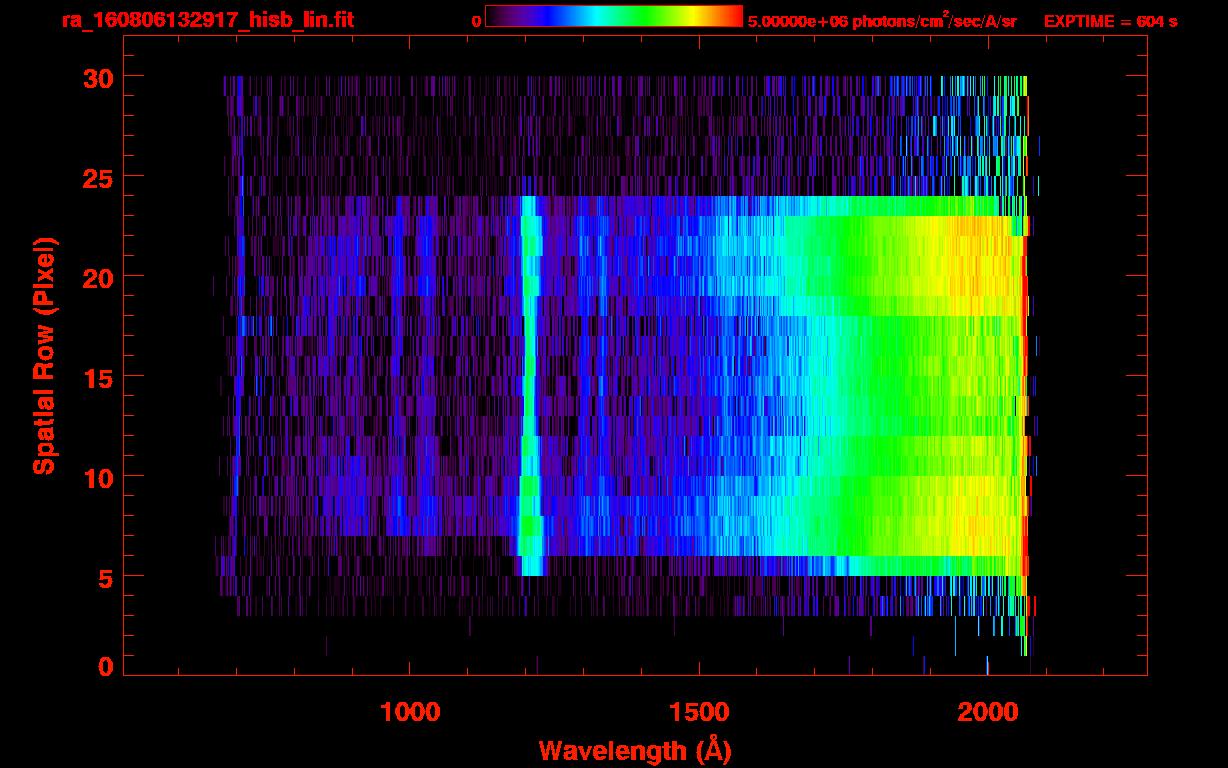Click the 2000 wavelength tick label
Screen dimensions: 1228x768
pos(988,712)
